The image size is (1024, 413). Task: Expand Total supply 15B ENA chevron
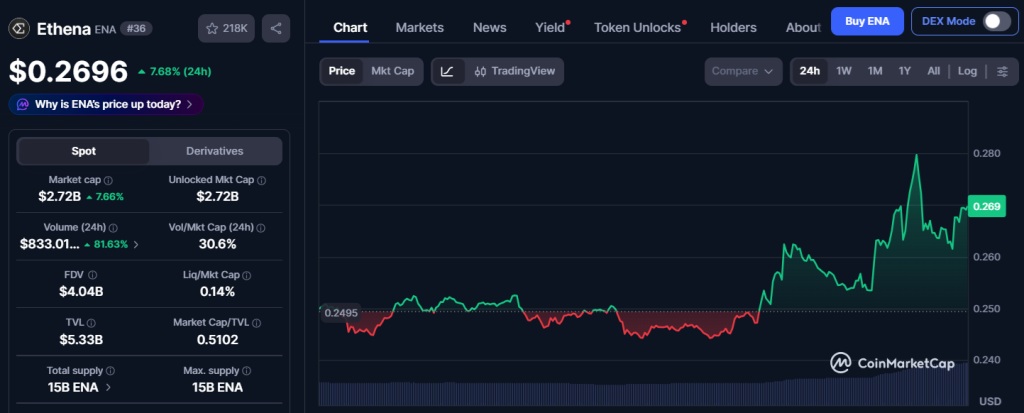pos(108,388)
